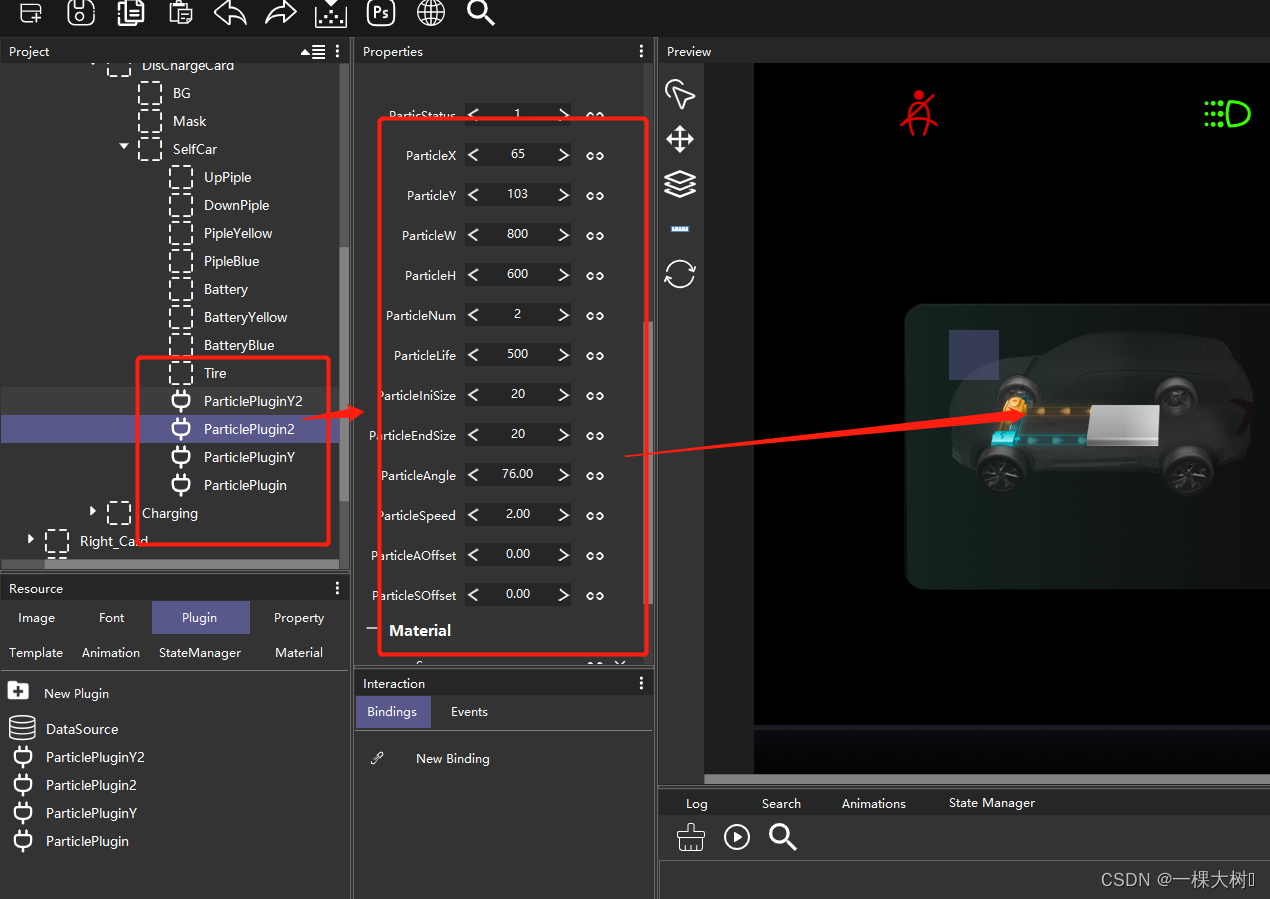Click the layers icon in the Preview toolbar
Viewport: 1270px width, 899px height.
[x=680, y=184]
